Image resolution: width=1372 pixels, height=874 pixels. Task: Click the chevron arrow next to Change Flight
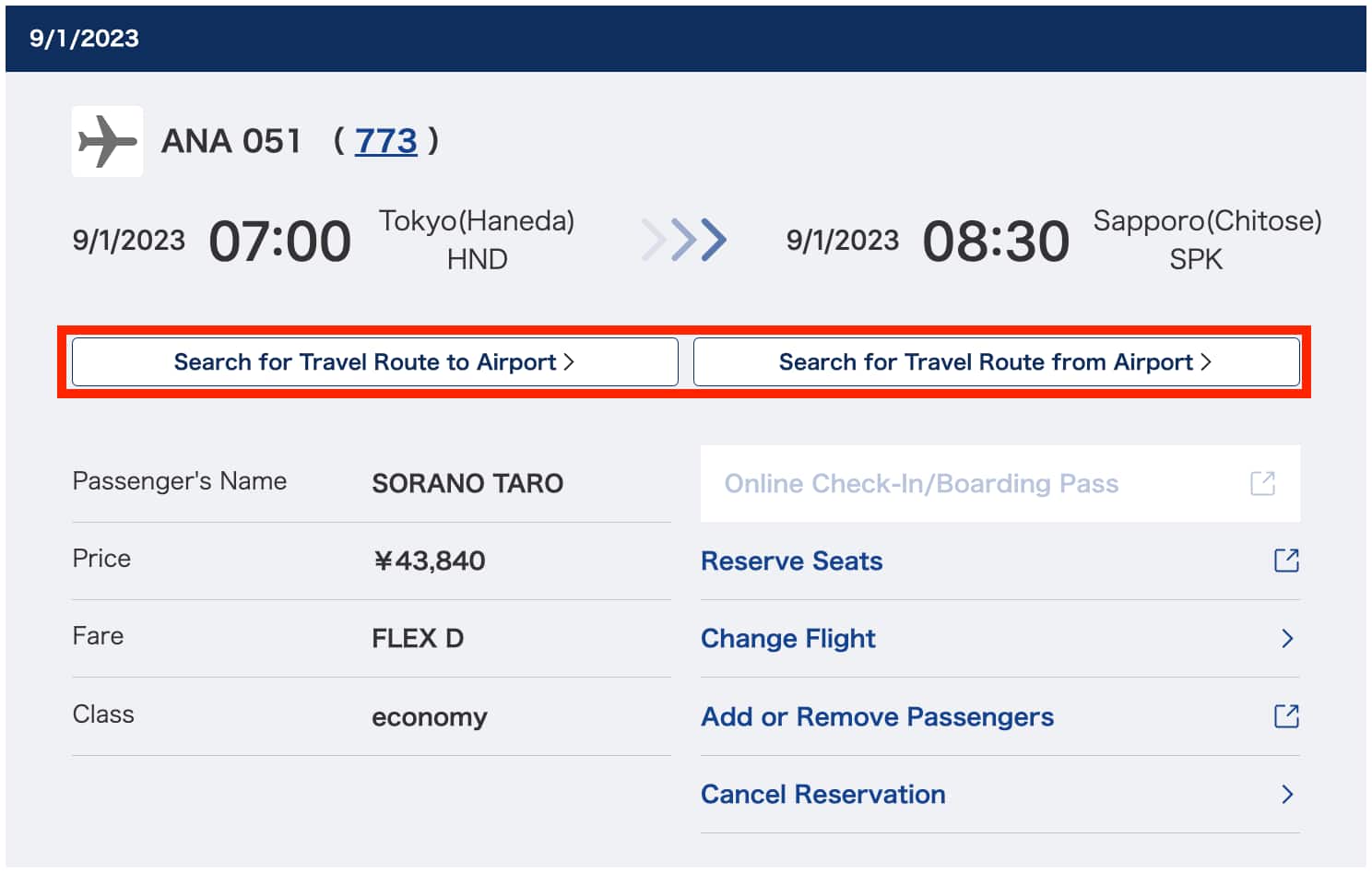click(1287, 639)
